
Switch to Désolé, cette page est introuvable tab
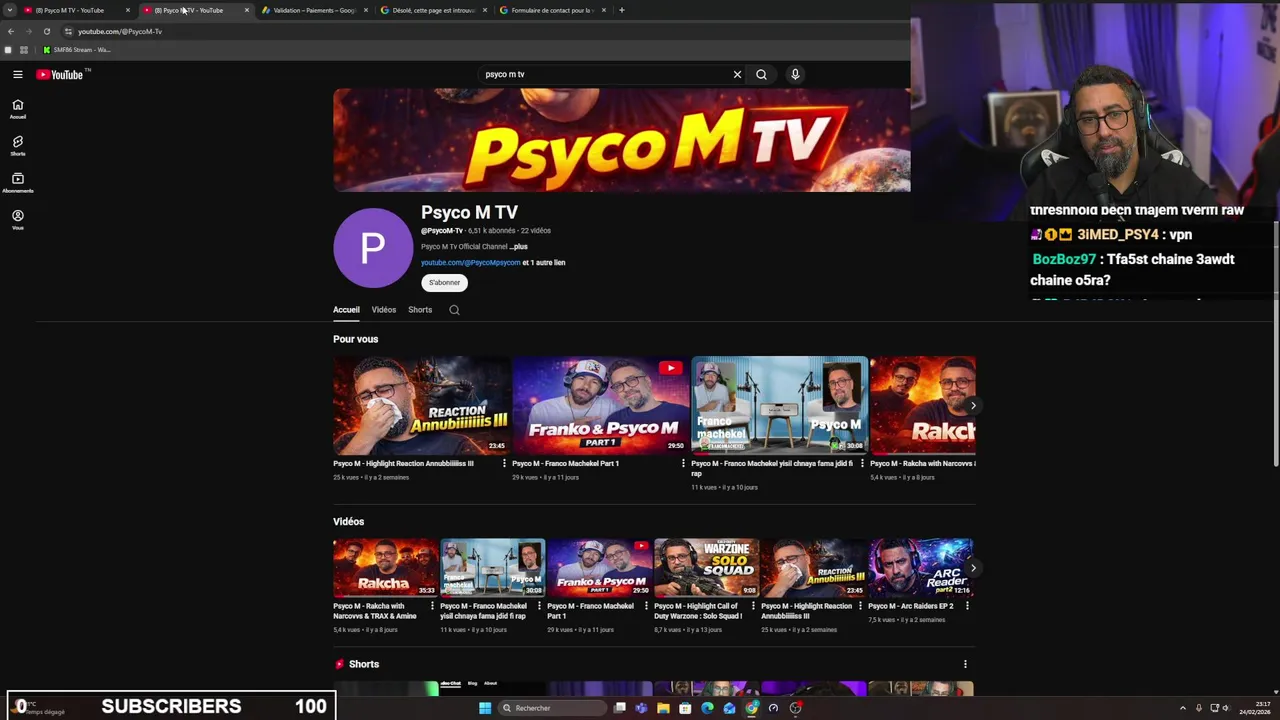434,10
